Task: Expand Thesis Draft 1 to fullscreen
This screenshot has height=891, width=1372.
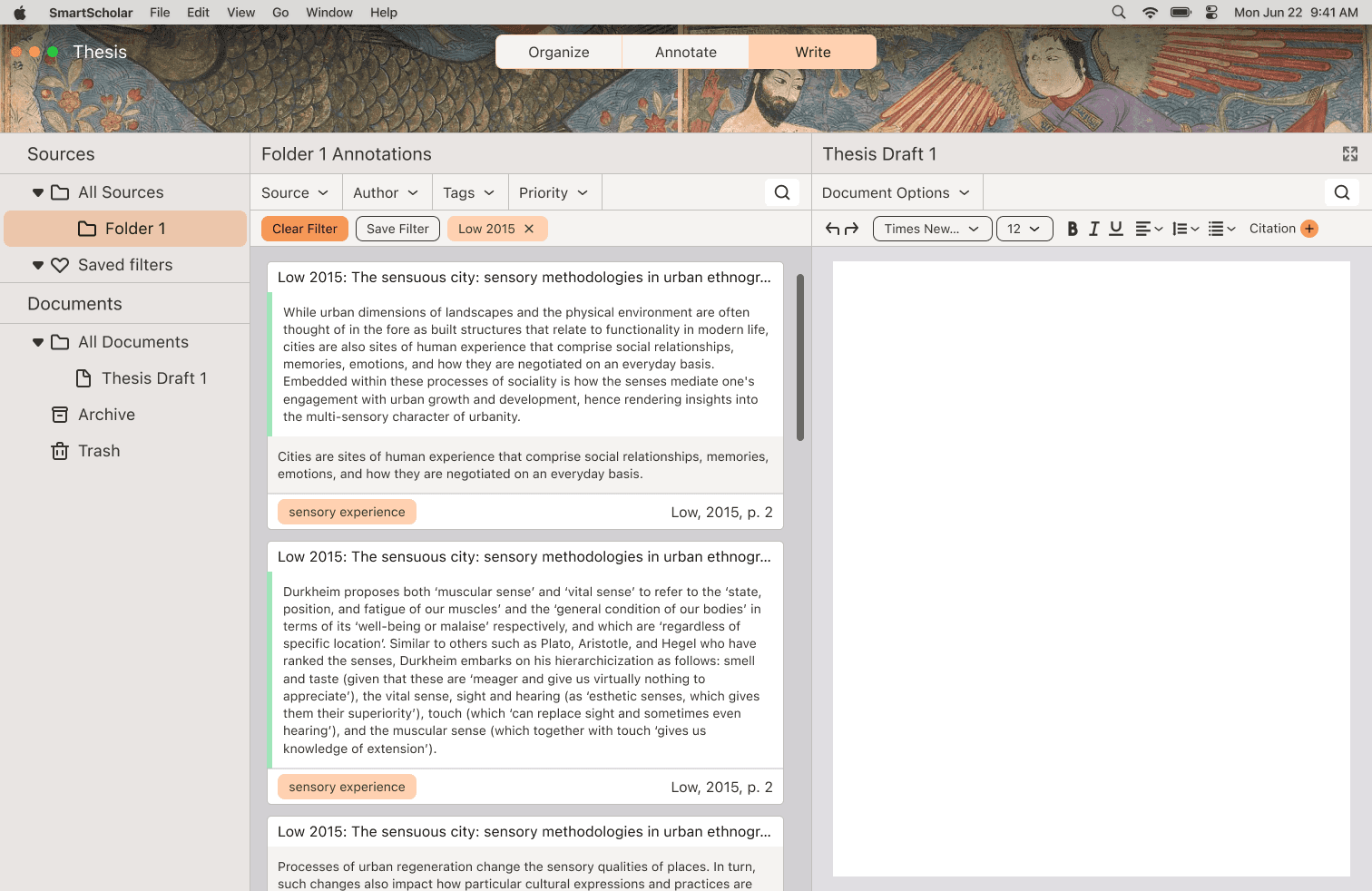Action: click(1350, 154)
